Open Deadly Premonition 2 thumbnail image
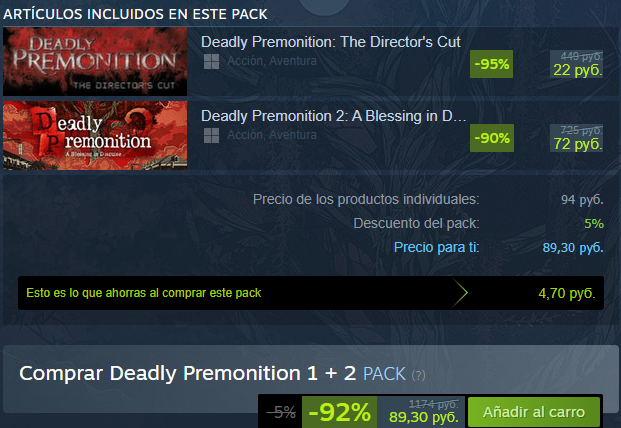This screenshot has height=428, width=621. [95, 135]
